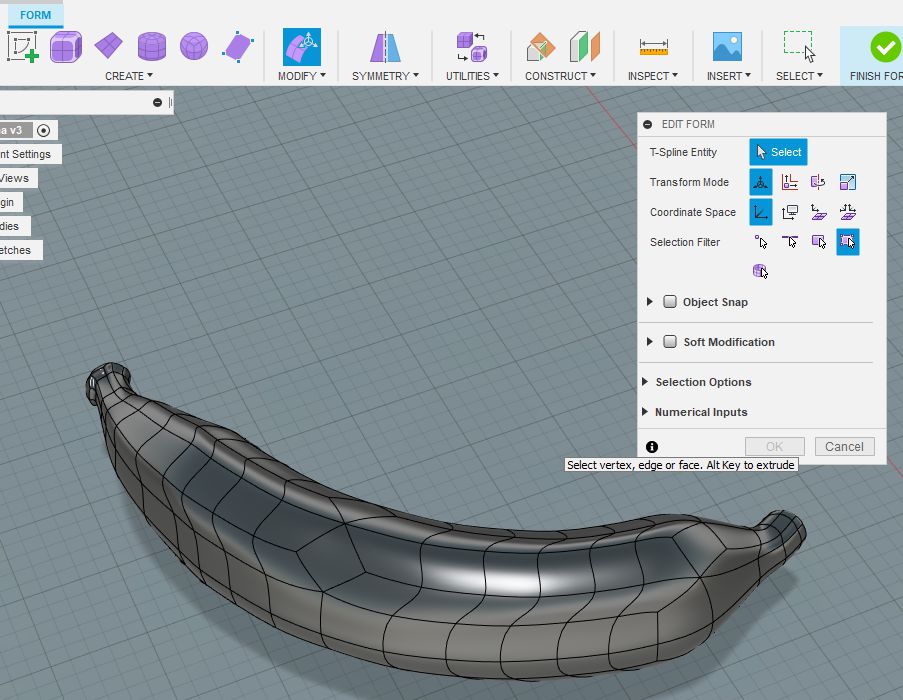
Task: Open the MODIFY dropdown menu
Action: pos(302,76)
